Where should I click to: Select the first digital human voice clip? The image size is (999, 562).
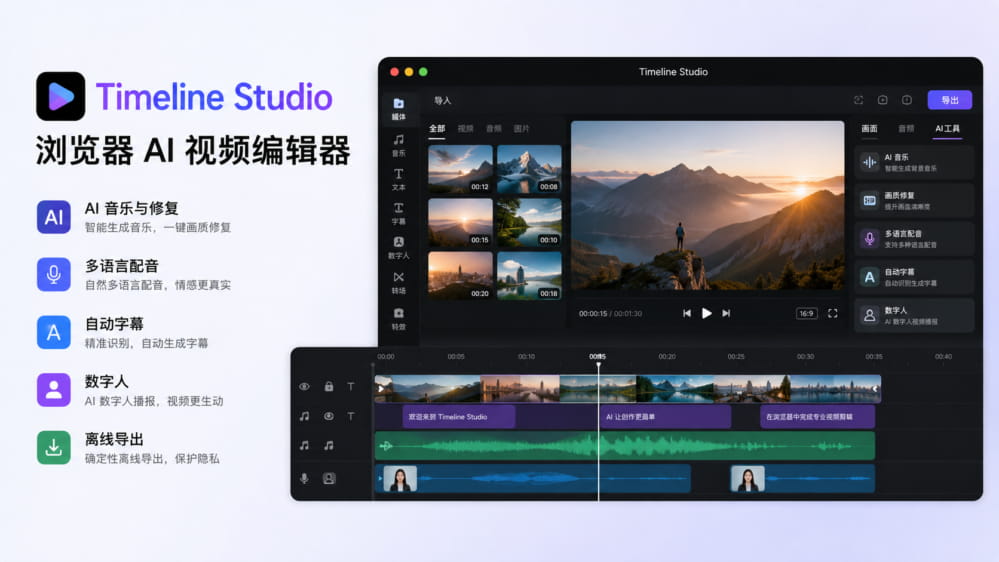(x=533, y=479)
